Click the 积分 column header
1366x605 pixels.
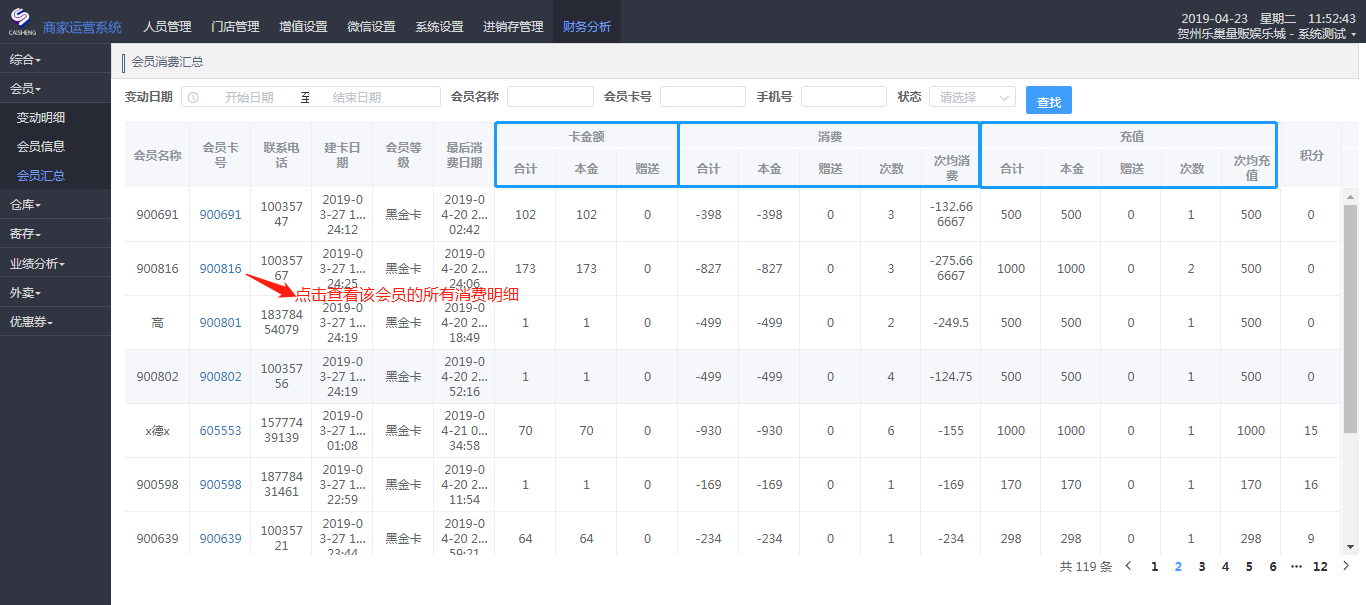(1311, 155)
